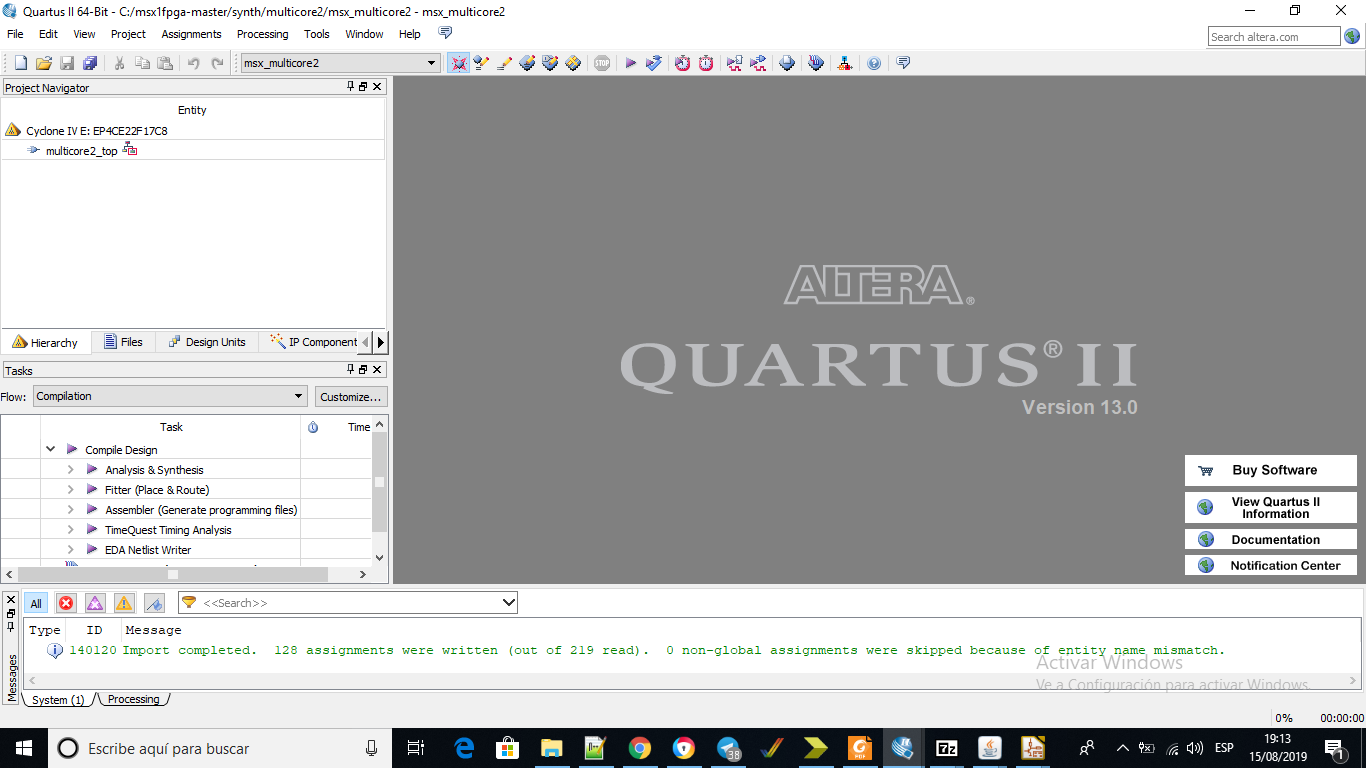Screen dimensions: 1366x768
Task: Click the New File icon
Action: (20, 63)
